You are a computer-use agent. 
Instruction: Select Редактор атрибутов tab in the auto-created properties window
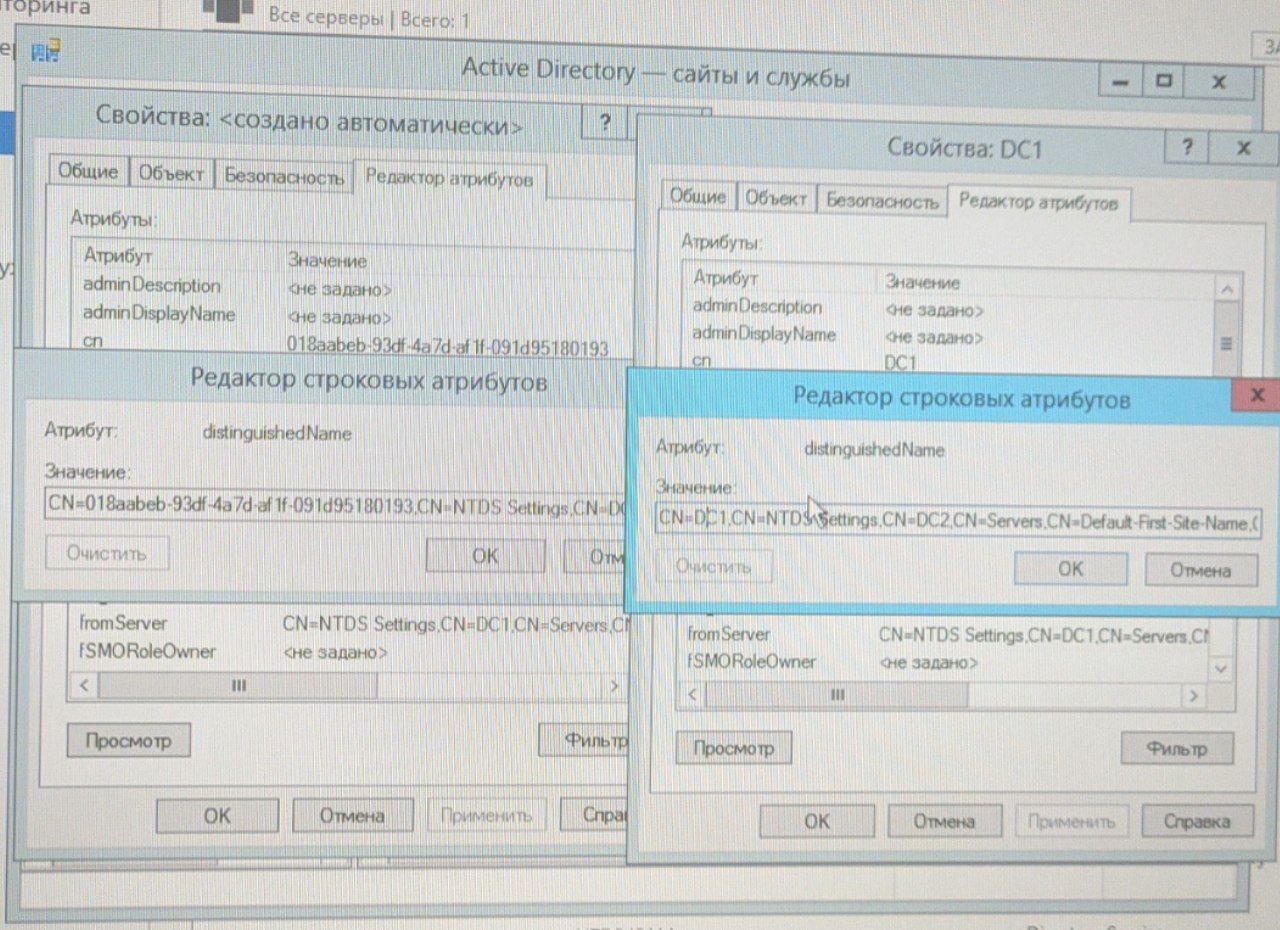coord(449,179)
